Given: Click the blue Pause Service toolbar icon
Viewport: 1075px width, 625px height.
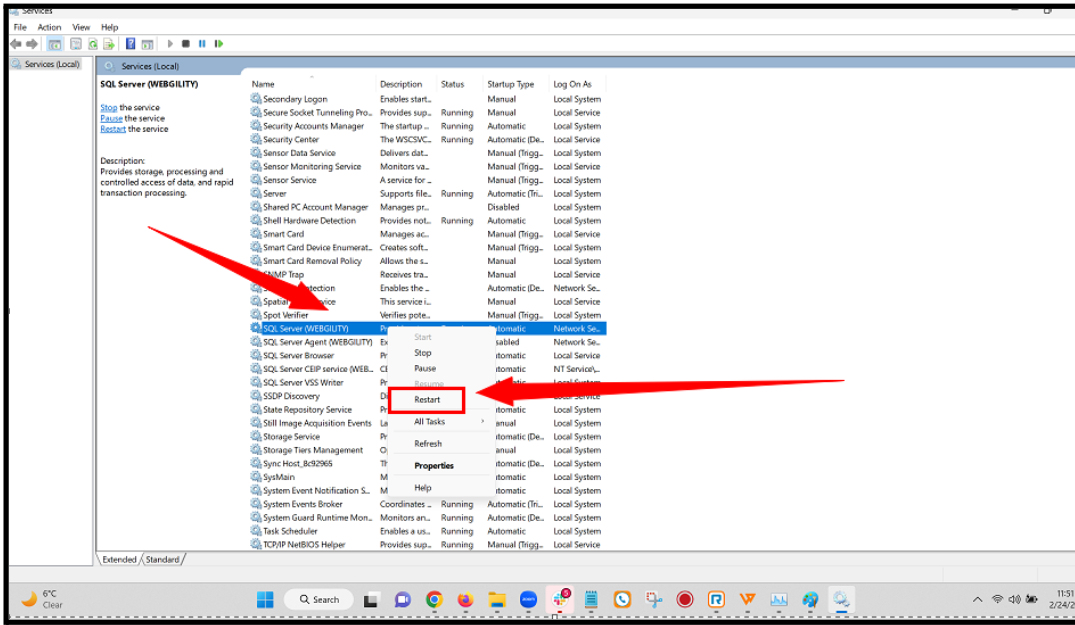Looking at the screenshot, I should pos(202,44).
